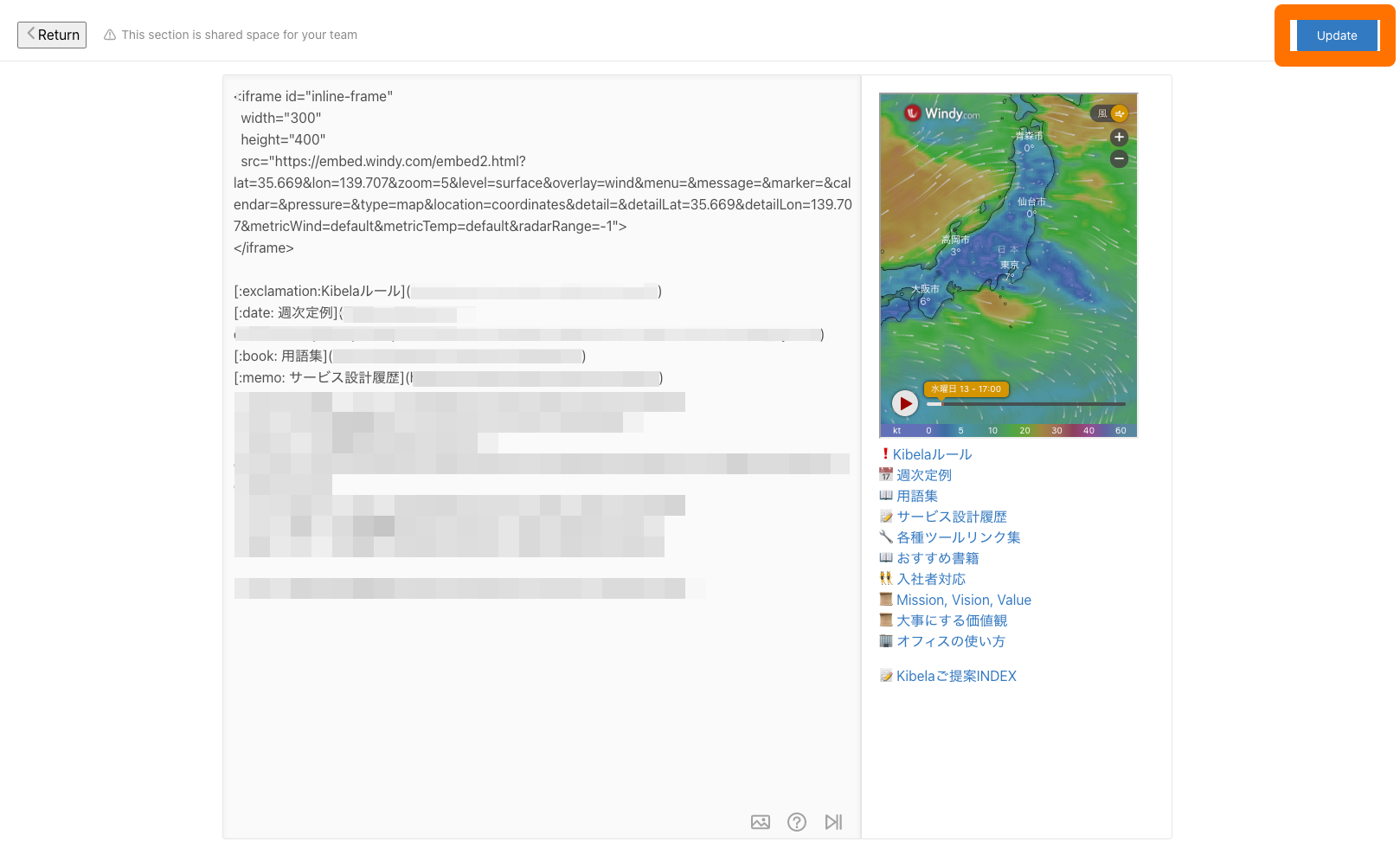The width and height of the screenshot is (1400, 848).
Task: Go back with the Return button
Action: 52,35
